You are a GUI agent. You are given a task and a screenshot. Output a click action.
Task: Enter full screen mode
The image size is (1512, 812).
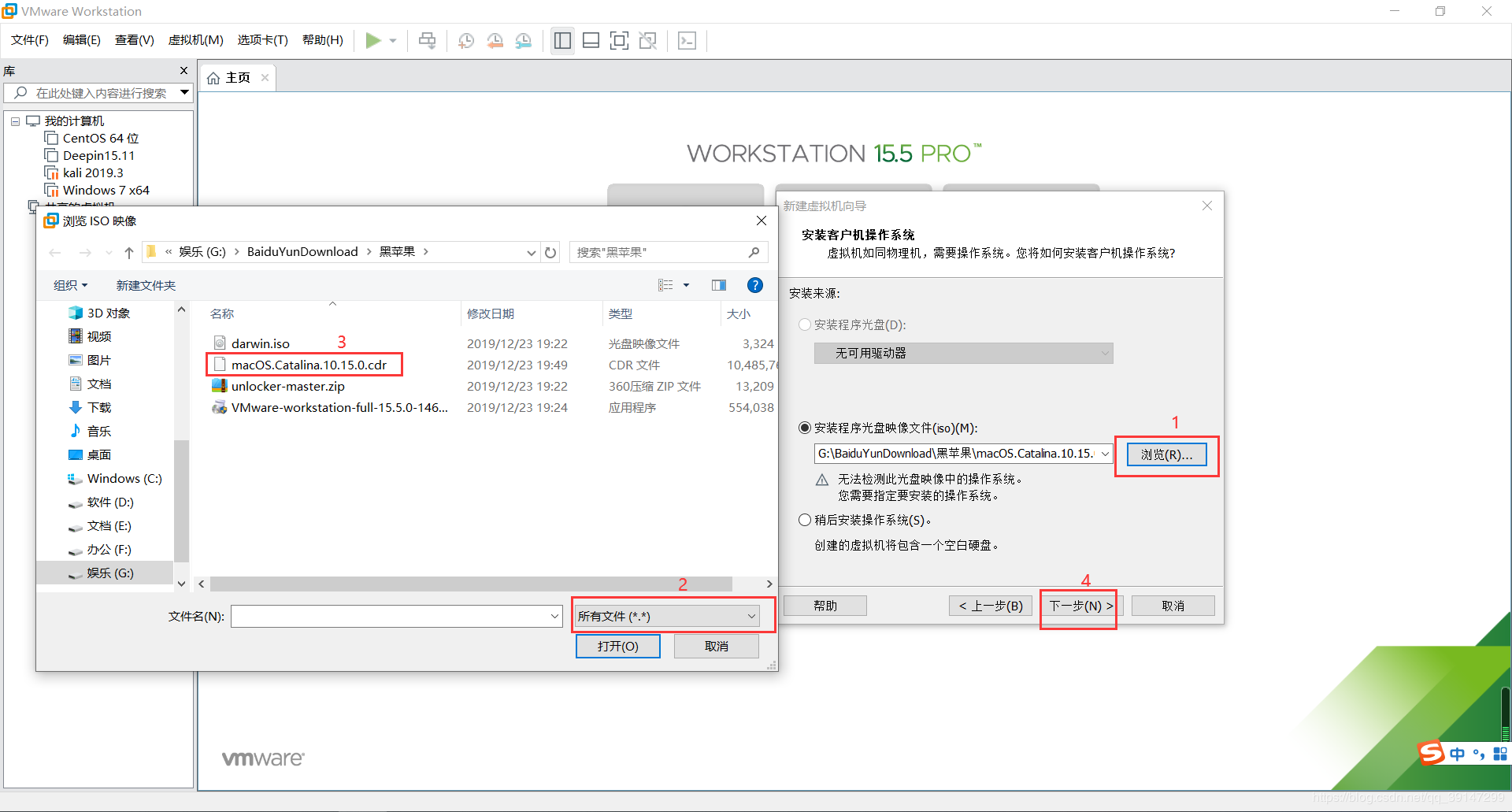click(620, 40)
